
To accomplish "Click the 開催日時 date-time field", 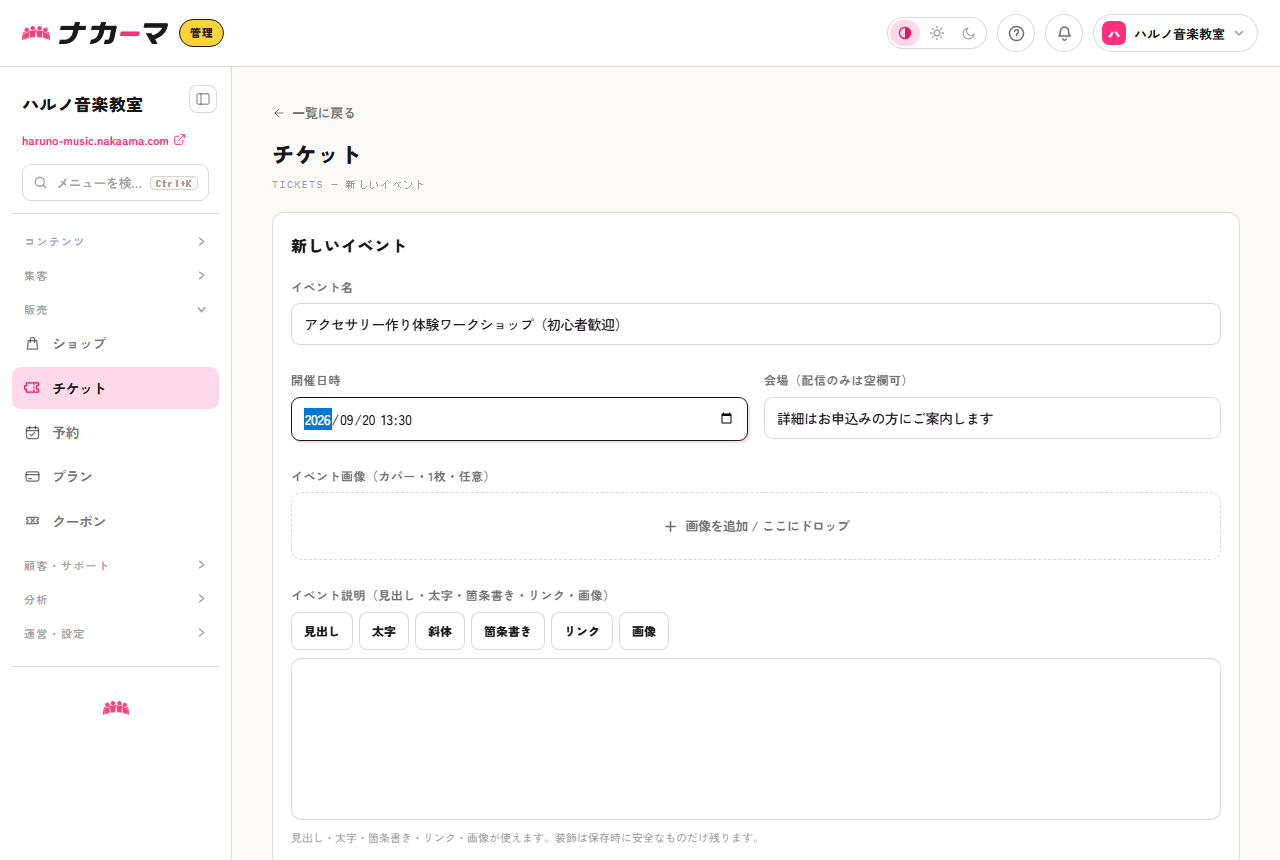I will click(519, 419).
